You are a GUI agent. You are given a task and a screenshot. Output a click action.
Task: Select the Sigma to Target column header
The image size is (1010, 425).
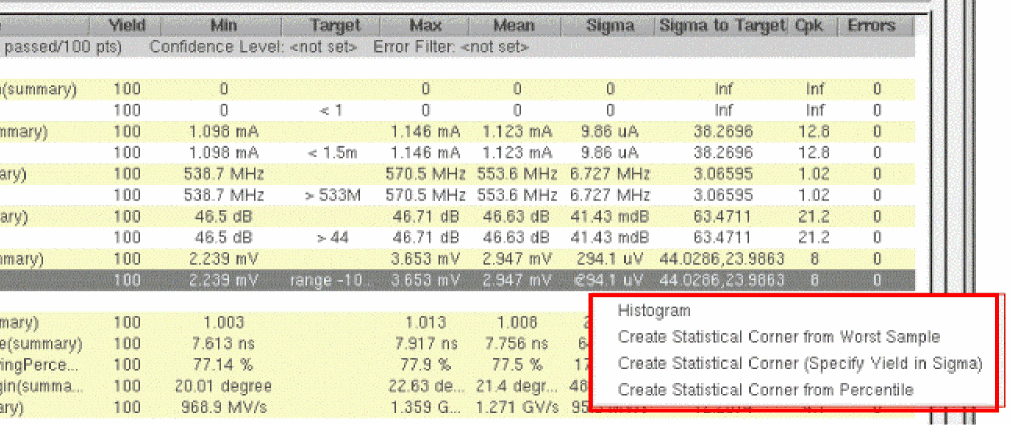(x=722, y=26)
